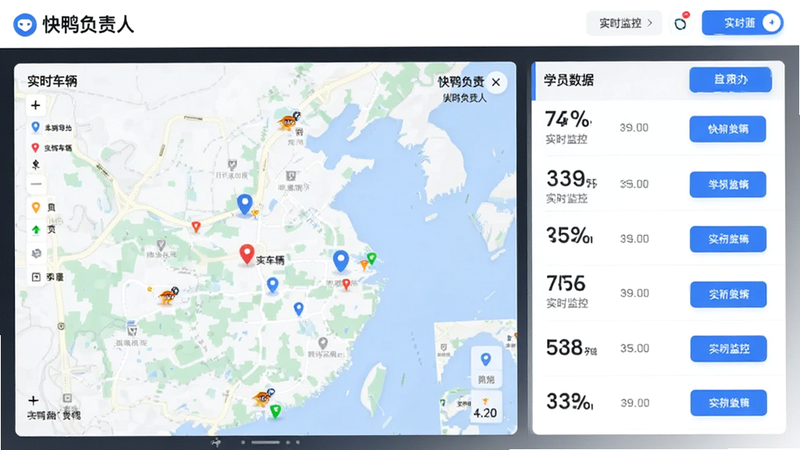Click the plus icon at the map's bottom-left
The height and width of the screenshot is (450, 800).
[34, 401]
